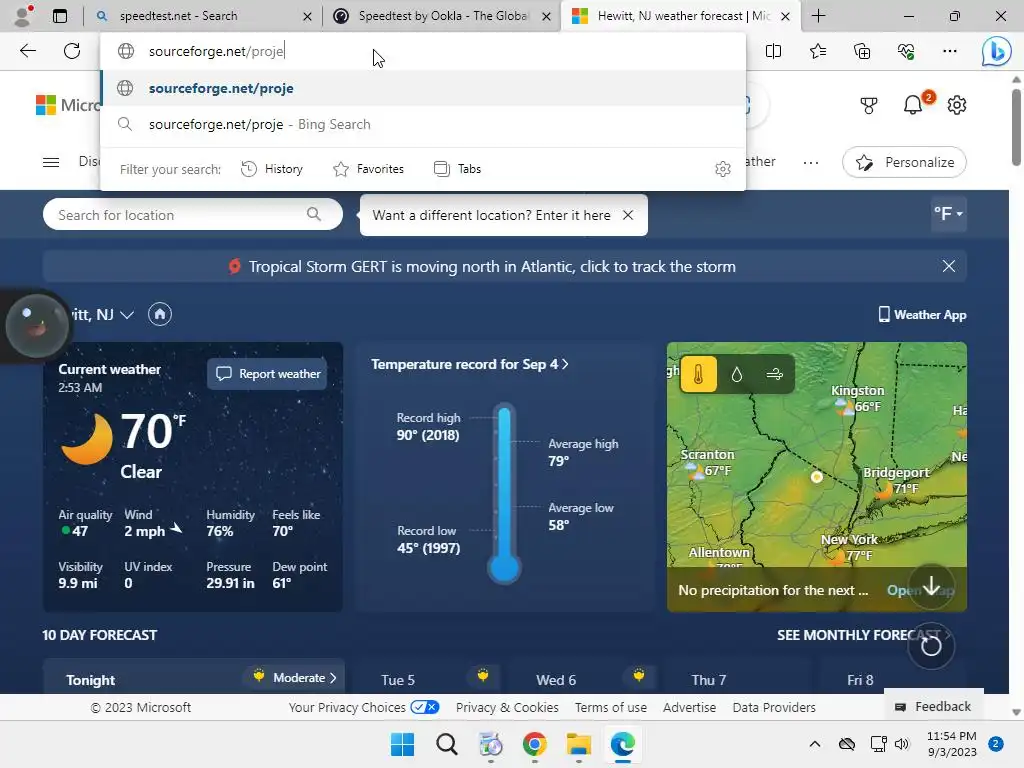Open the taskbar clock showing 11:54 PM

tap(952, 744)
